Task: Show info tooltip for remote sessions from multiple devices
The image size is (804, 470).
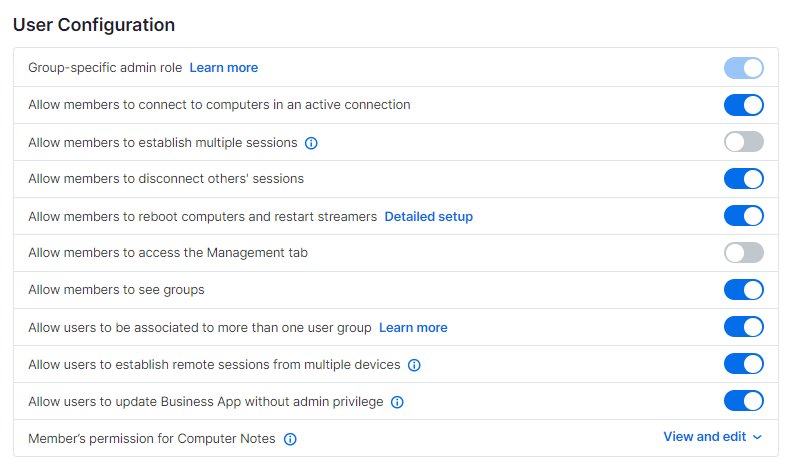Action: pos(414,365)
